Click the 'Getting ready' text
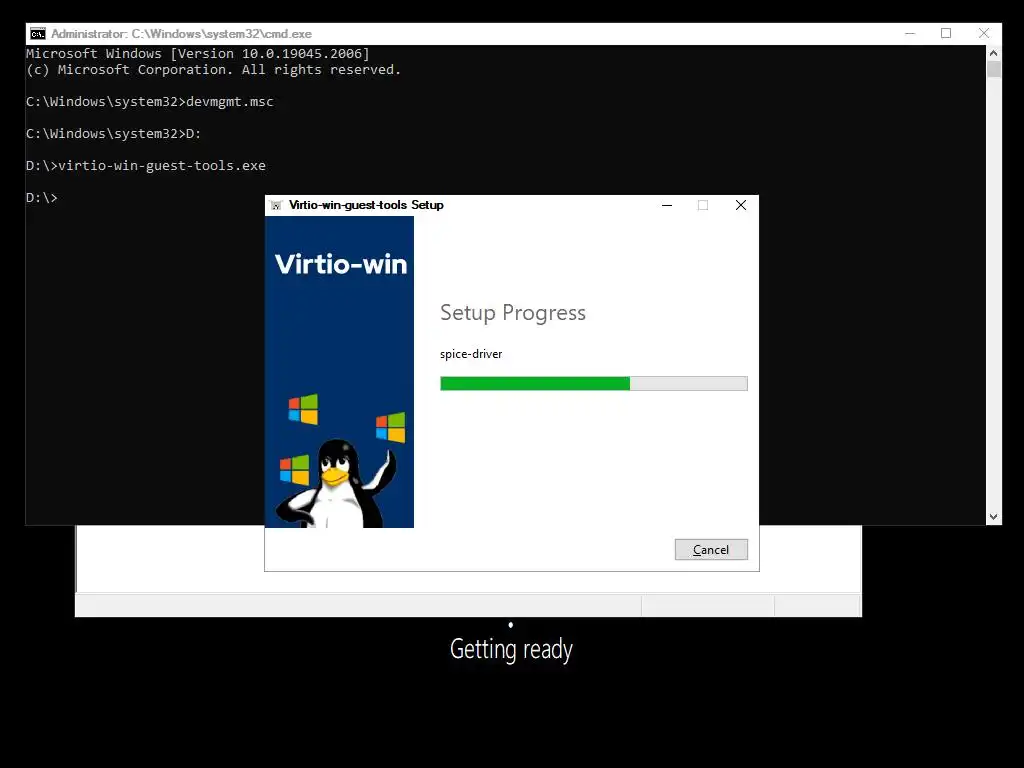1024x768 pixels. tap(511, 649)
